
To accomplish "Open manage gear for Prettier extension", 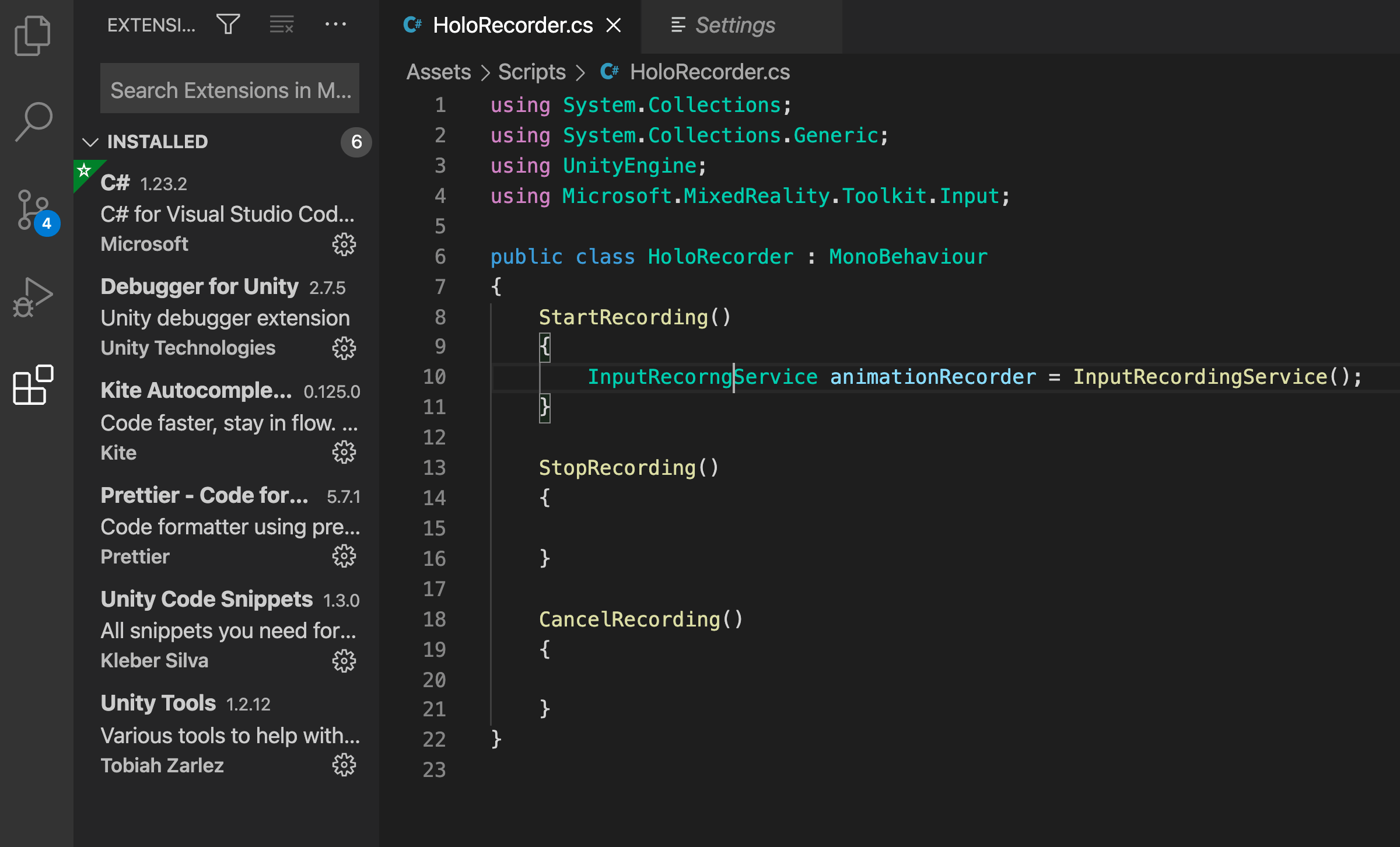I will (344, 556).
